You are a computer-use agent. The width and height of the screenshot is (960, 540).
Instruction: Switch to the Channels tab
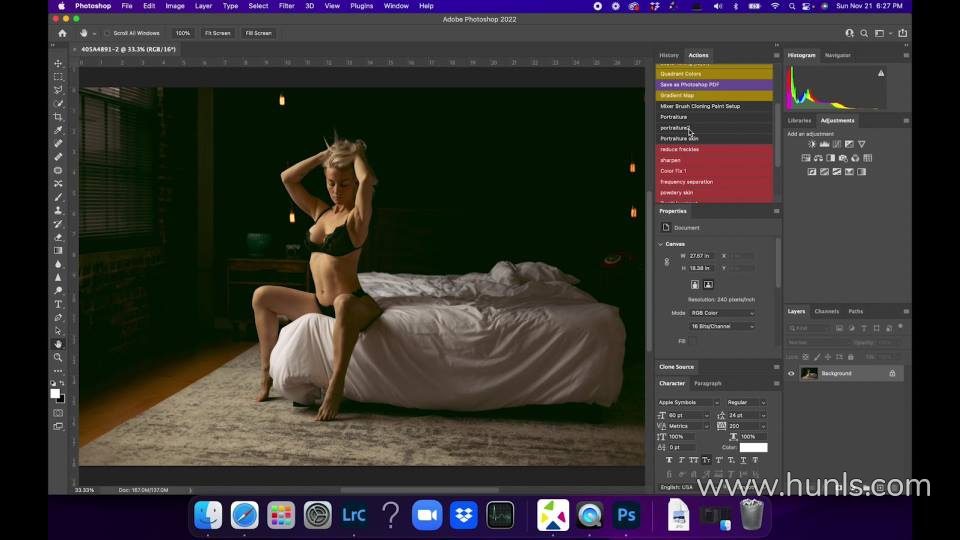click(x=827, y=311)
